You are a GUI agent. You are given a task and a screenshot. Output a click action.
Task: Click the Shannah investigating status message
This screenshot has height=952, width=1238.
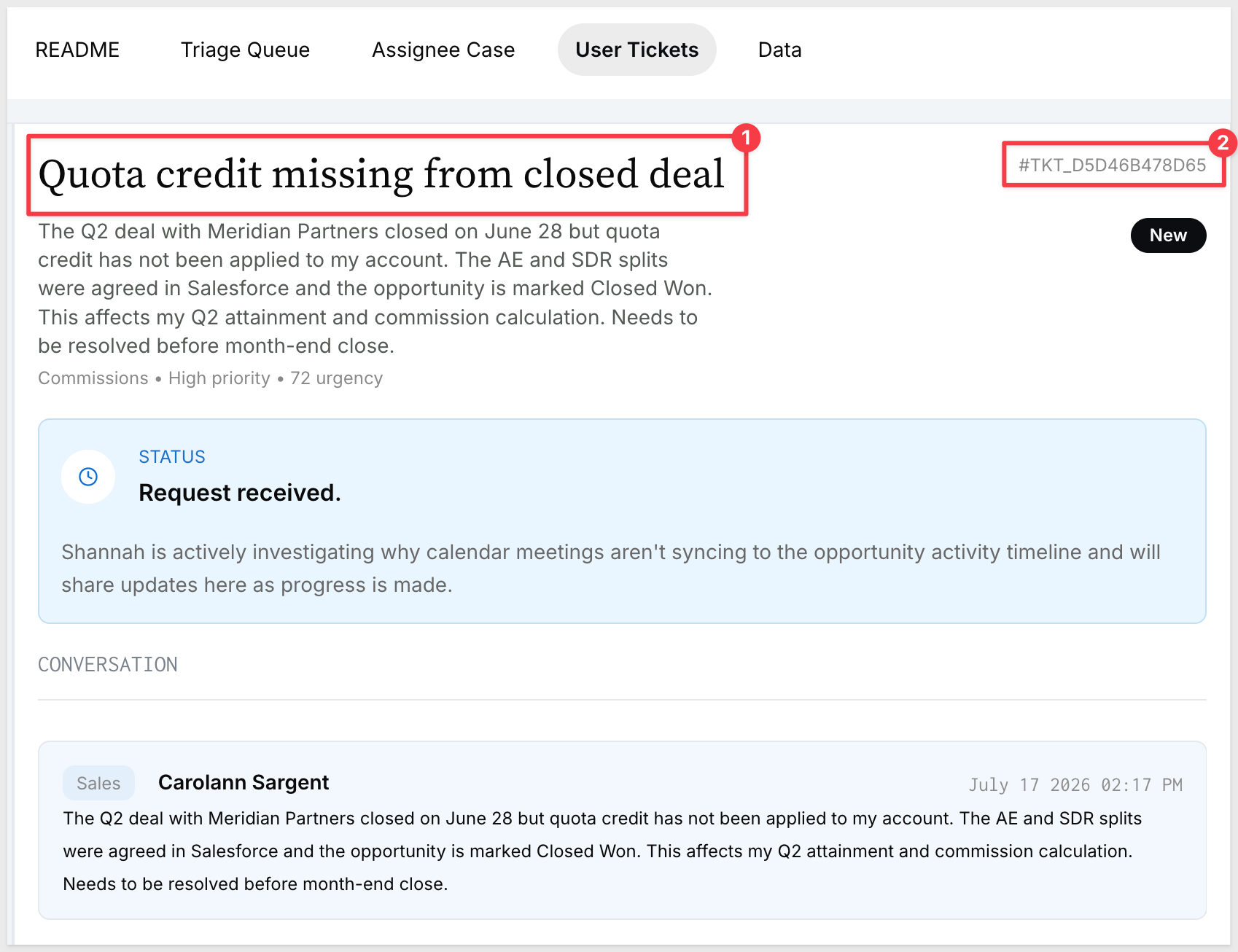[611, 569]
